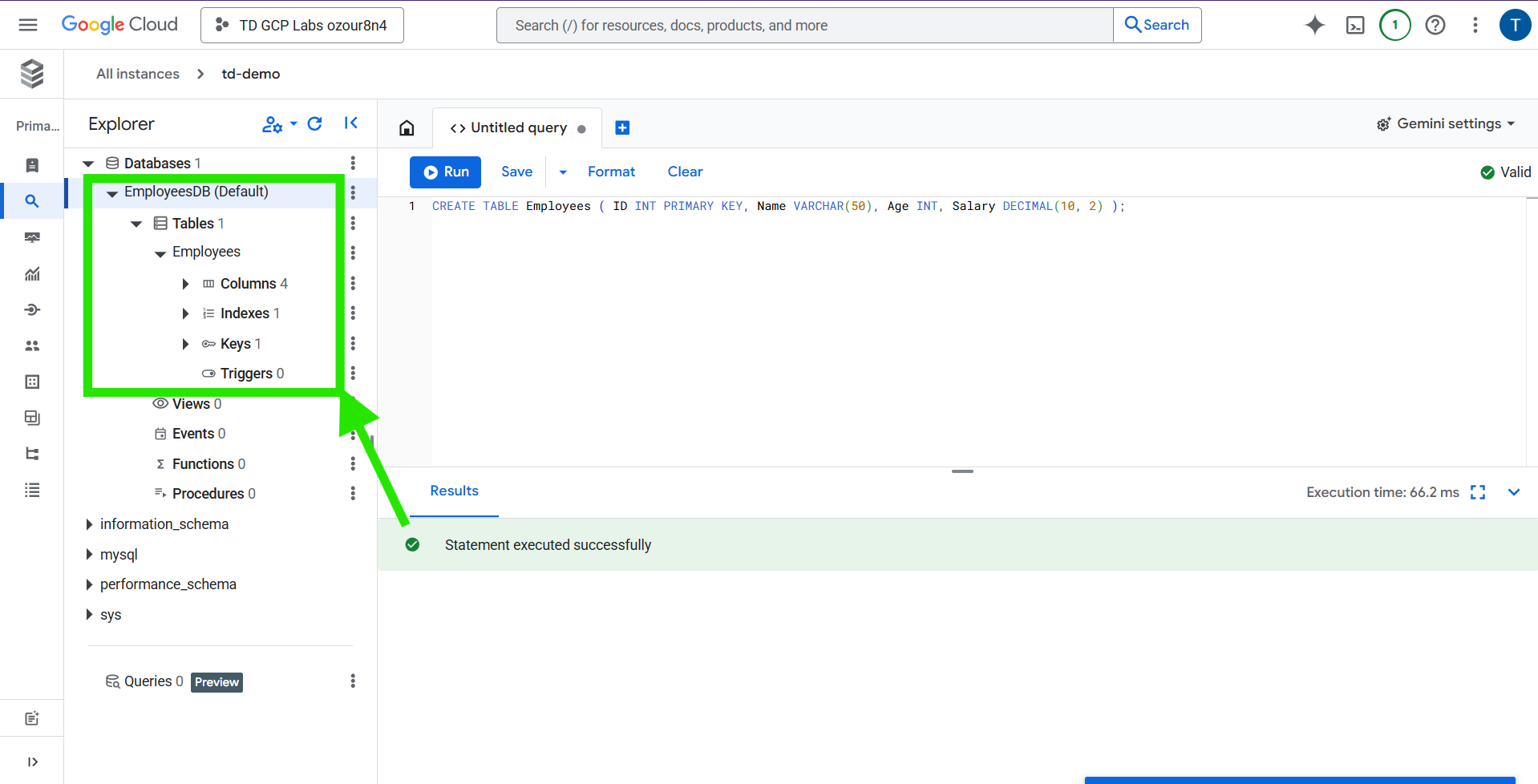
Task: Click the Format button
Action: 610,172
